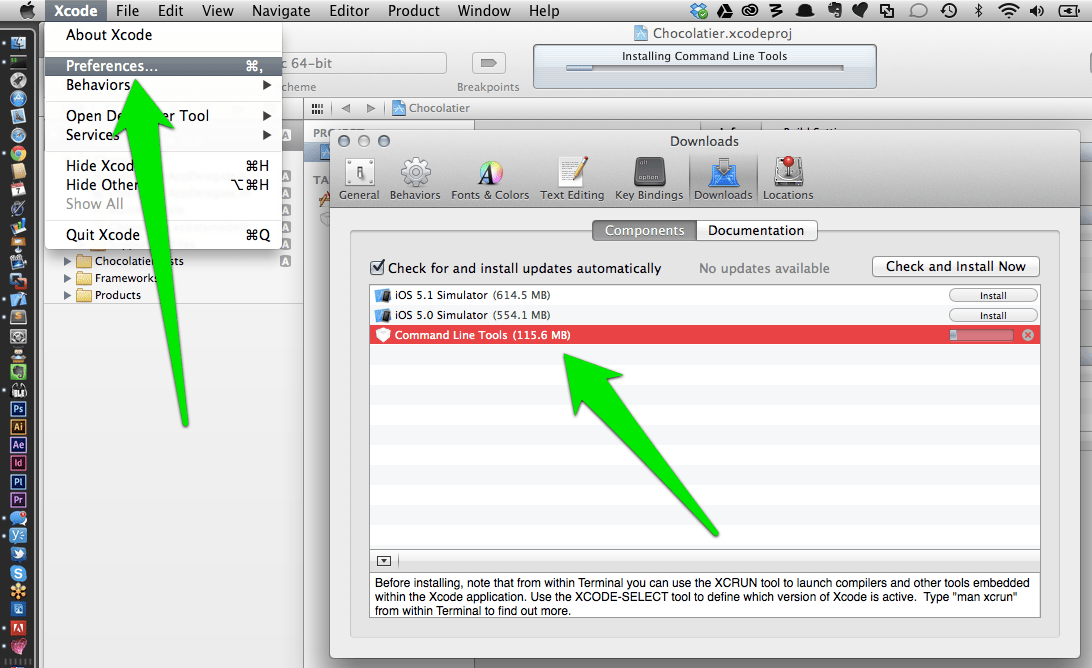Open the Editor menu
Screen dimensions: 1092x668
[349, 10]
